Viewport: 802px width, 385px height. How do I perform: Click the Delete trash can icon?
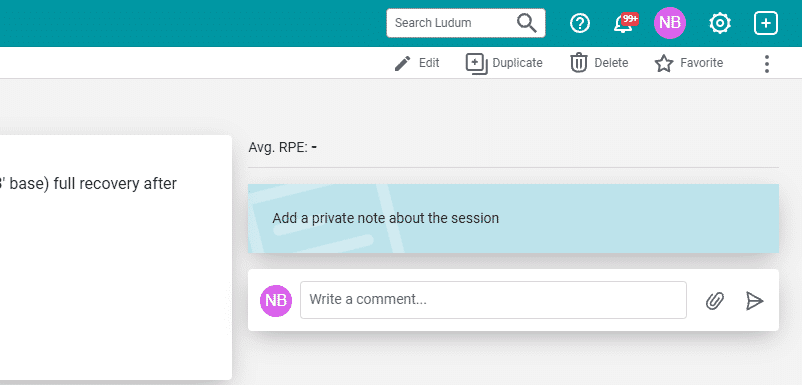coord(578,63)
